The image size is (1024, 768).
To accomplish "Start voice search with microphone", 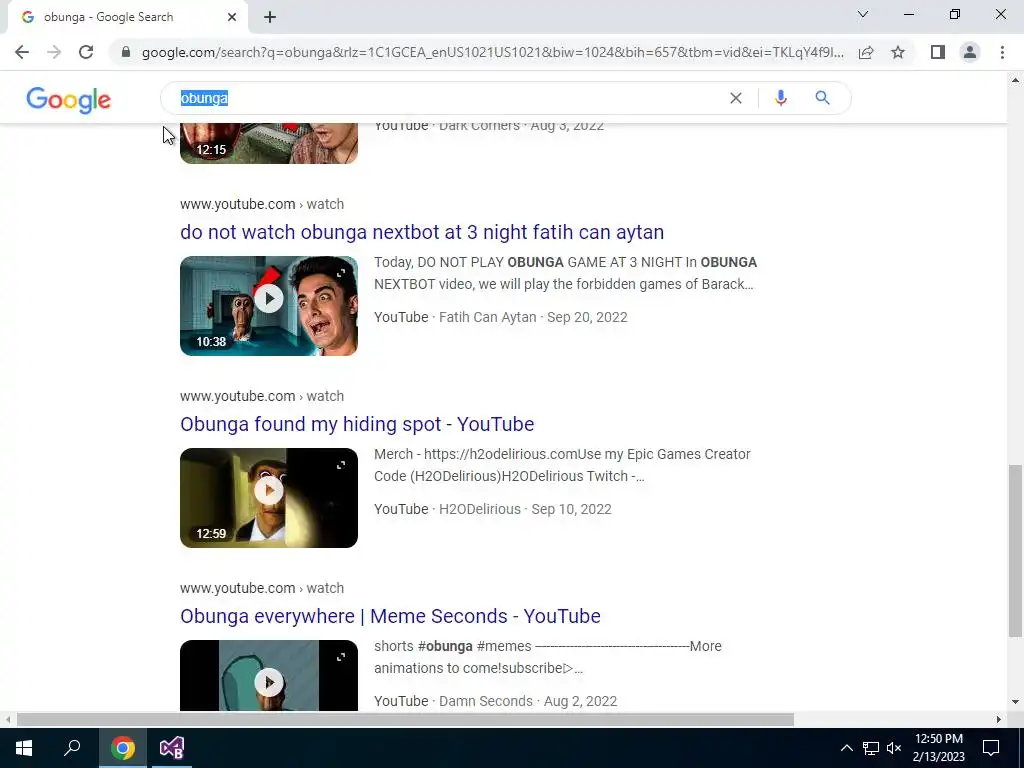I will pos(780,98).
